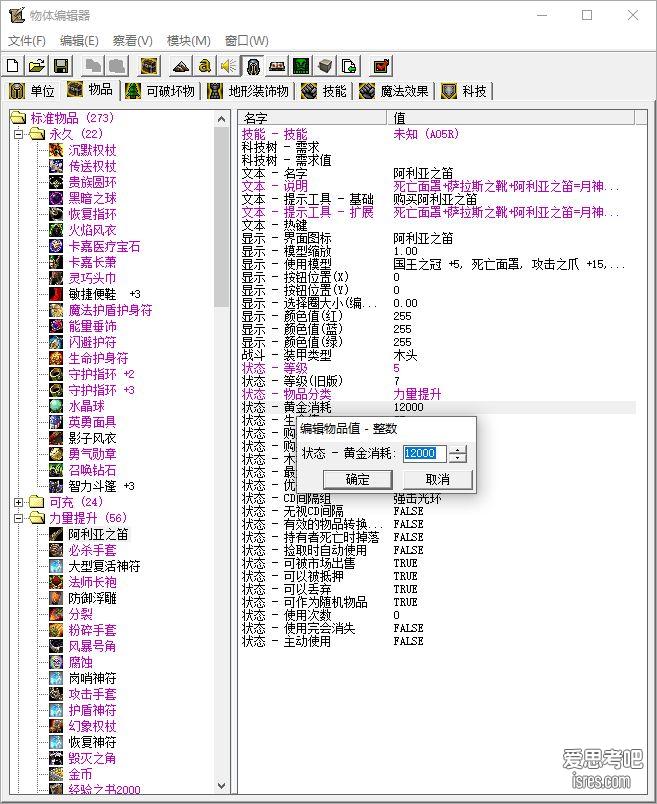Click the create custom item chest icon
This screenshot has width=657, height=804.
[x=150, y=66]
